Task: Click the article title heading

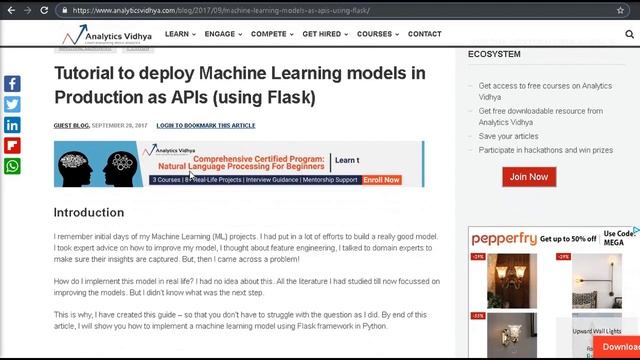Action: point(240,85)
